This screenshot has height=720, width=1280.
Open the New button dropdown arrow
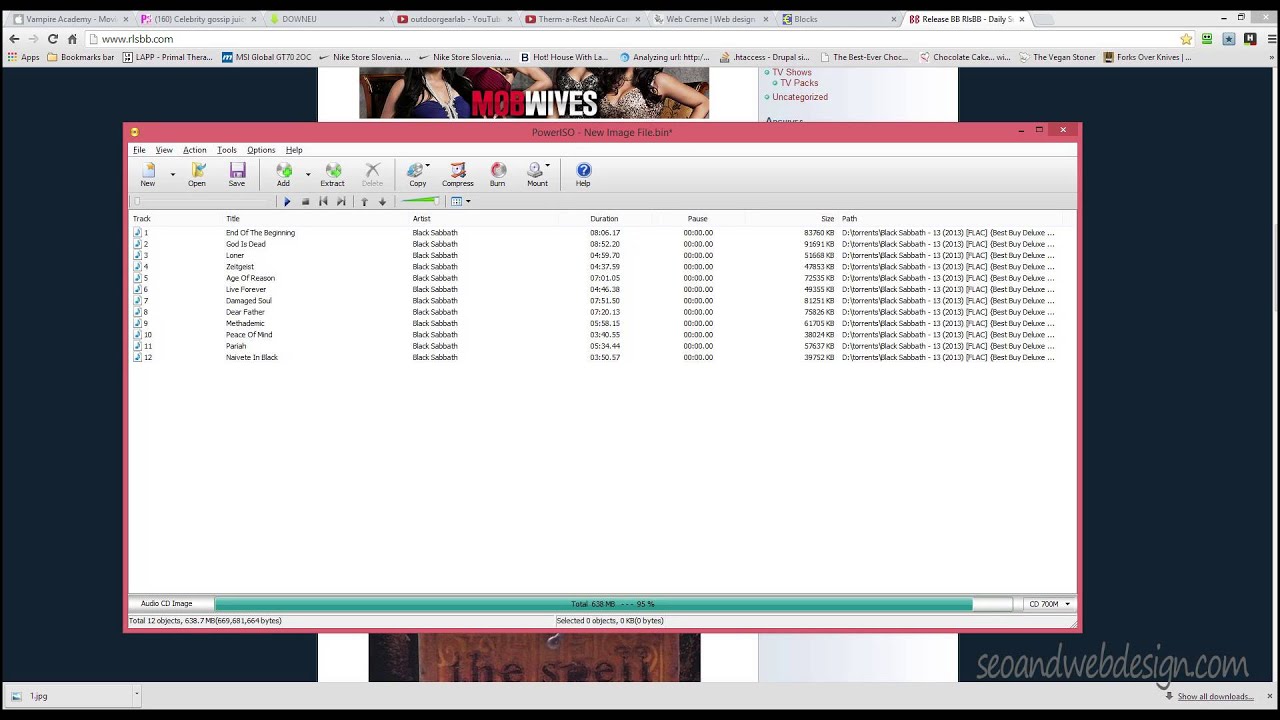(x=172, y=174)
